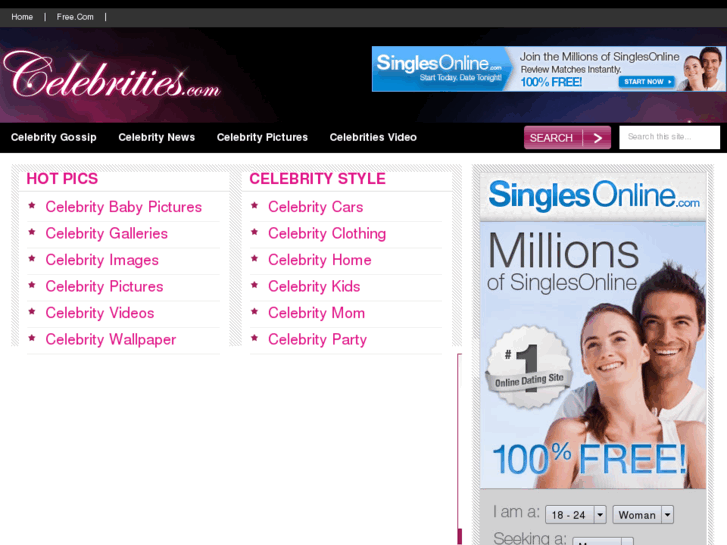Viewport: 727px width, 545px height.
Task: Open Celebrity Mom link
Action: coord(317,313)
